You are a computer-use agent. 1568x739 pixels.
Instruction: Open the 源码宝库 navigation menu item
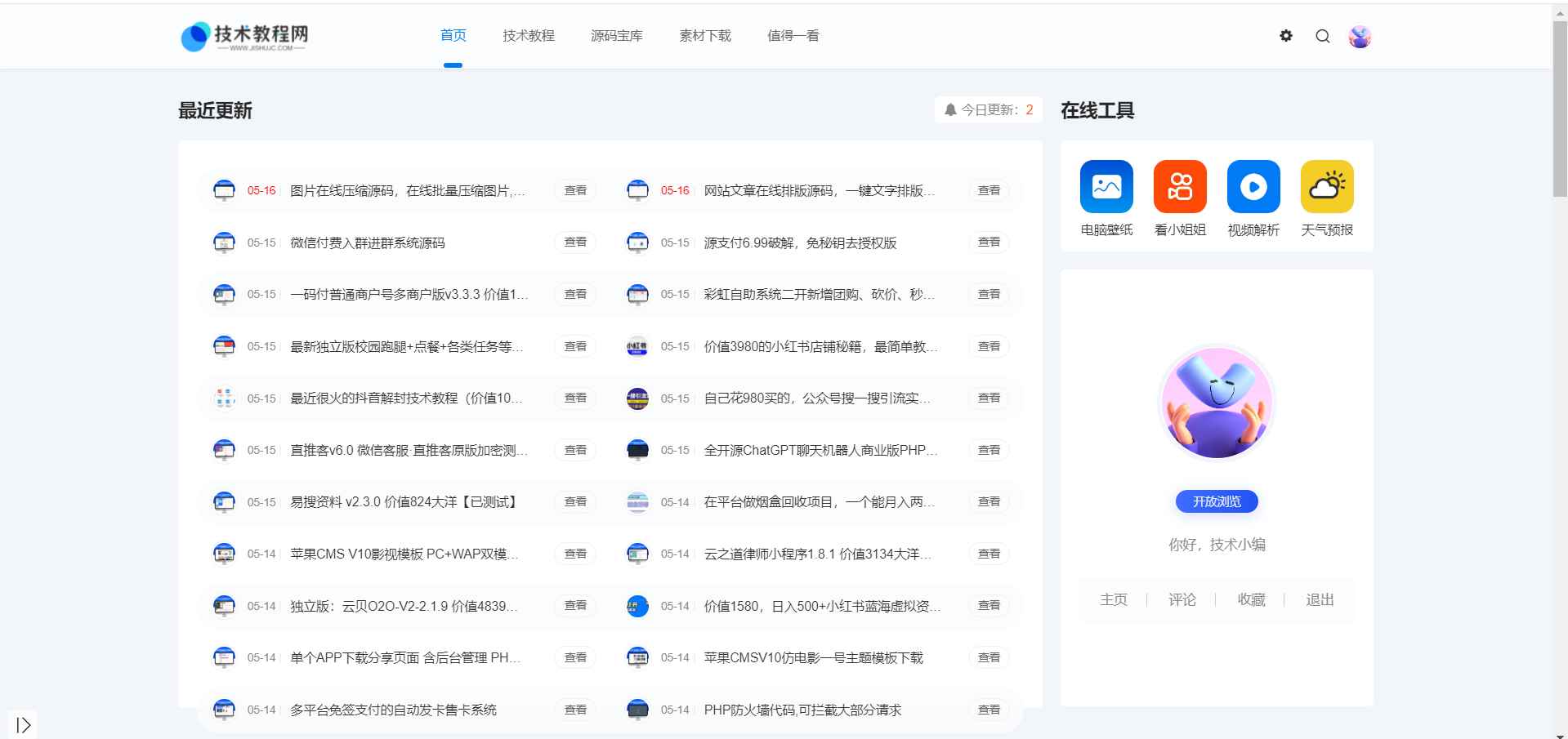617,36
